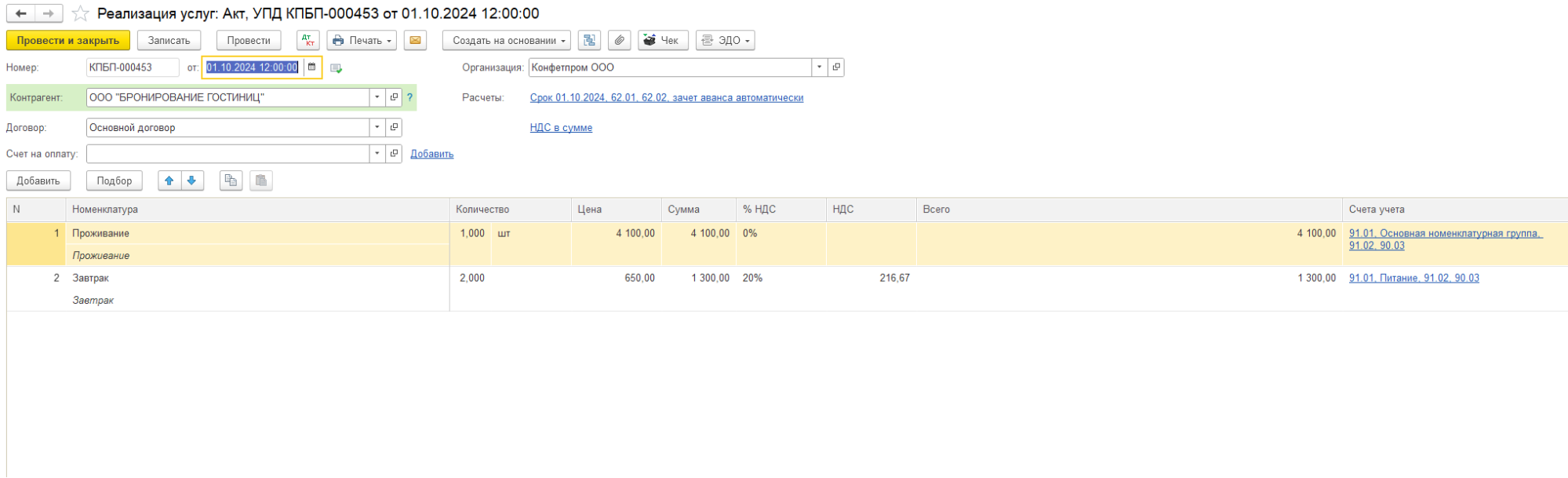This screenshot has height=478, width=1568.
Task: Click Счет на оплату input field
Action: pyautogui.click(x=227, y=154)
